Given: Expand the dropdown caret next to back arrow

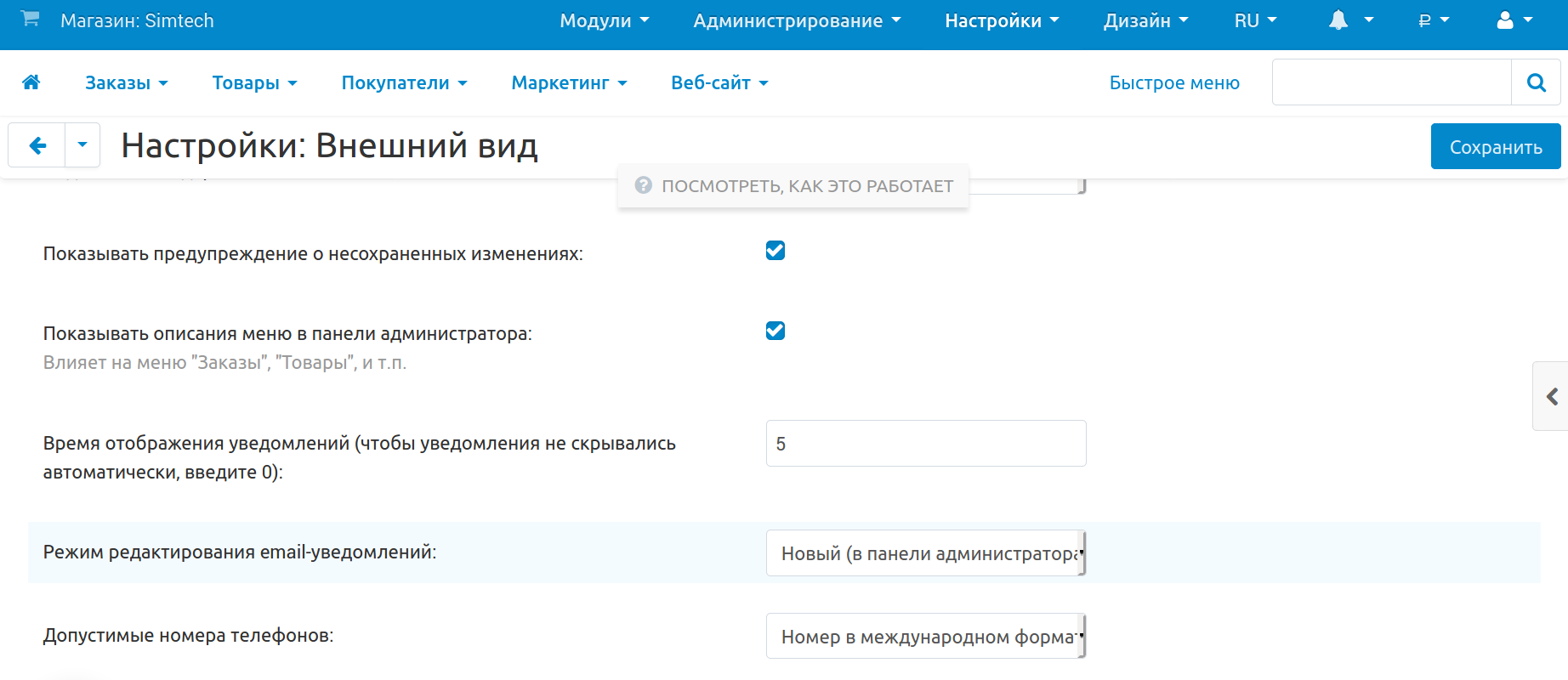Looking at the screenshot, I should click(82, 145).
